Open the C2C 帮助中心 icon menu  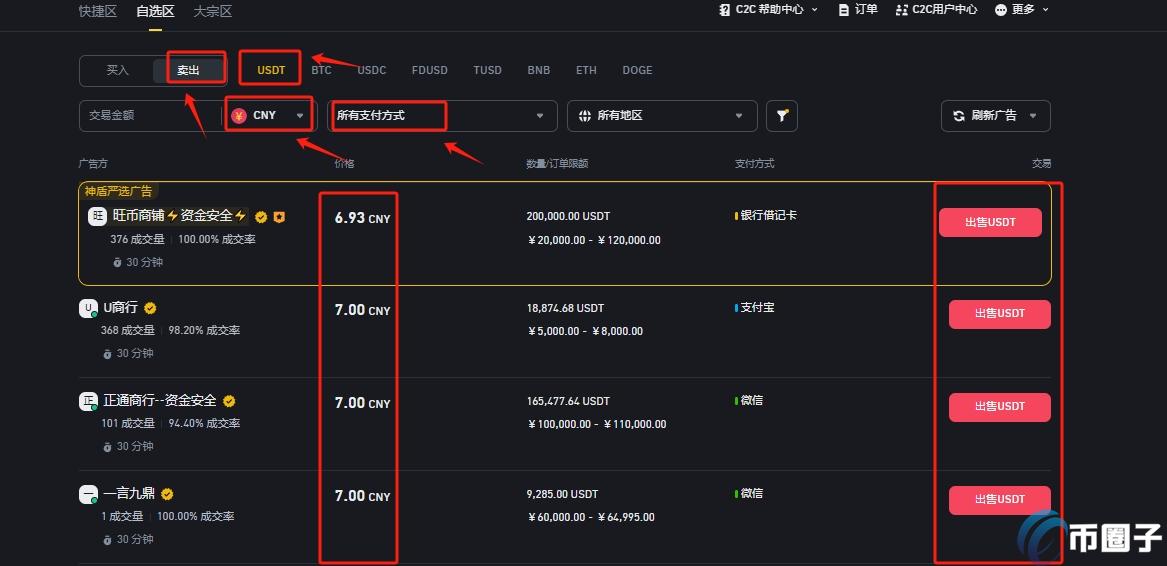(725, 10)
